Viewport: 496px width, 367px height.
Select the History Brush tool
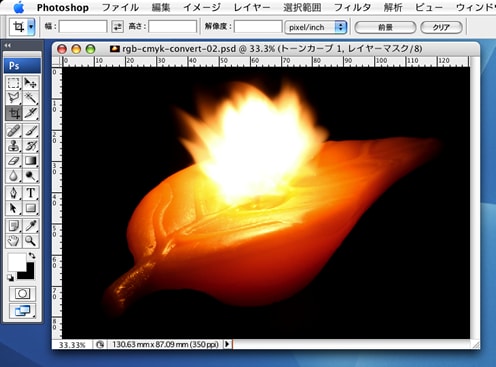(x=31, y=146)
